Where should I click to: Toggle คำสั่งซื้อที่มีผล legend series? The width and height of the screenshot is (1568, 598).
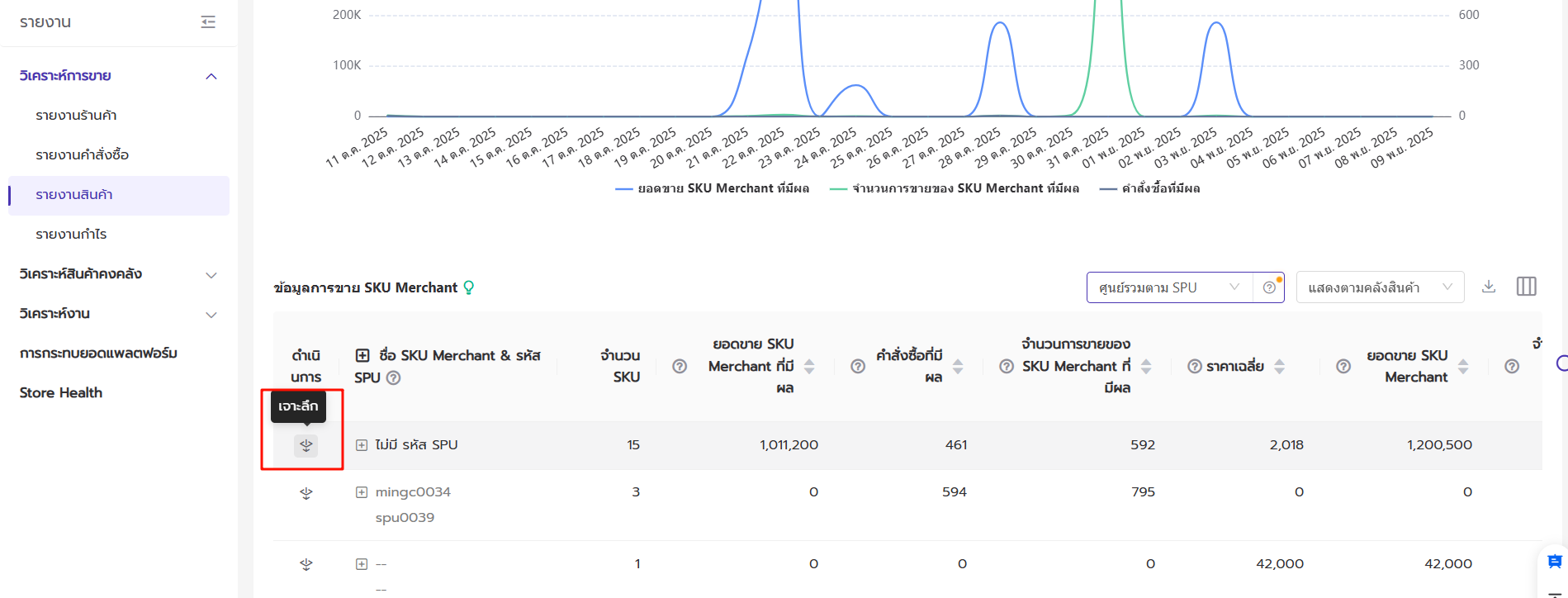coord(1150,189)
